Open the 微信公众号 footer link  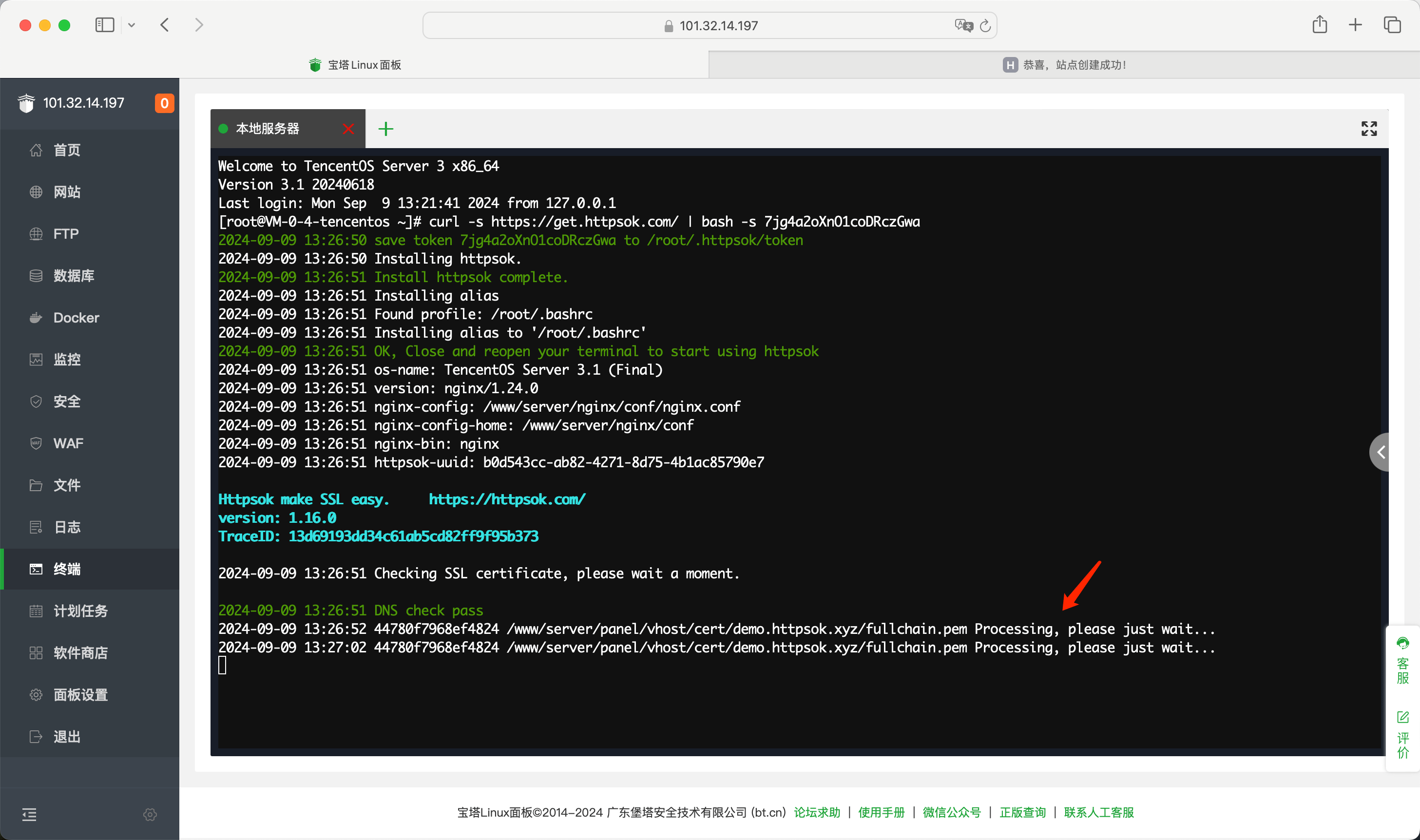(951, 812)
